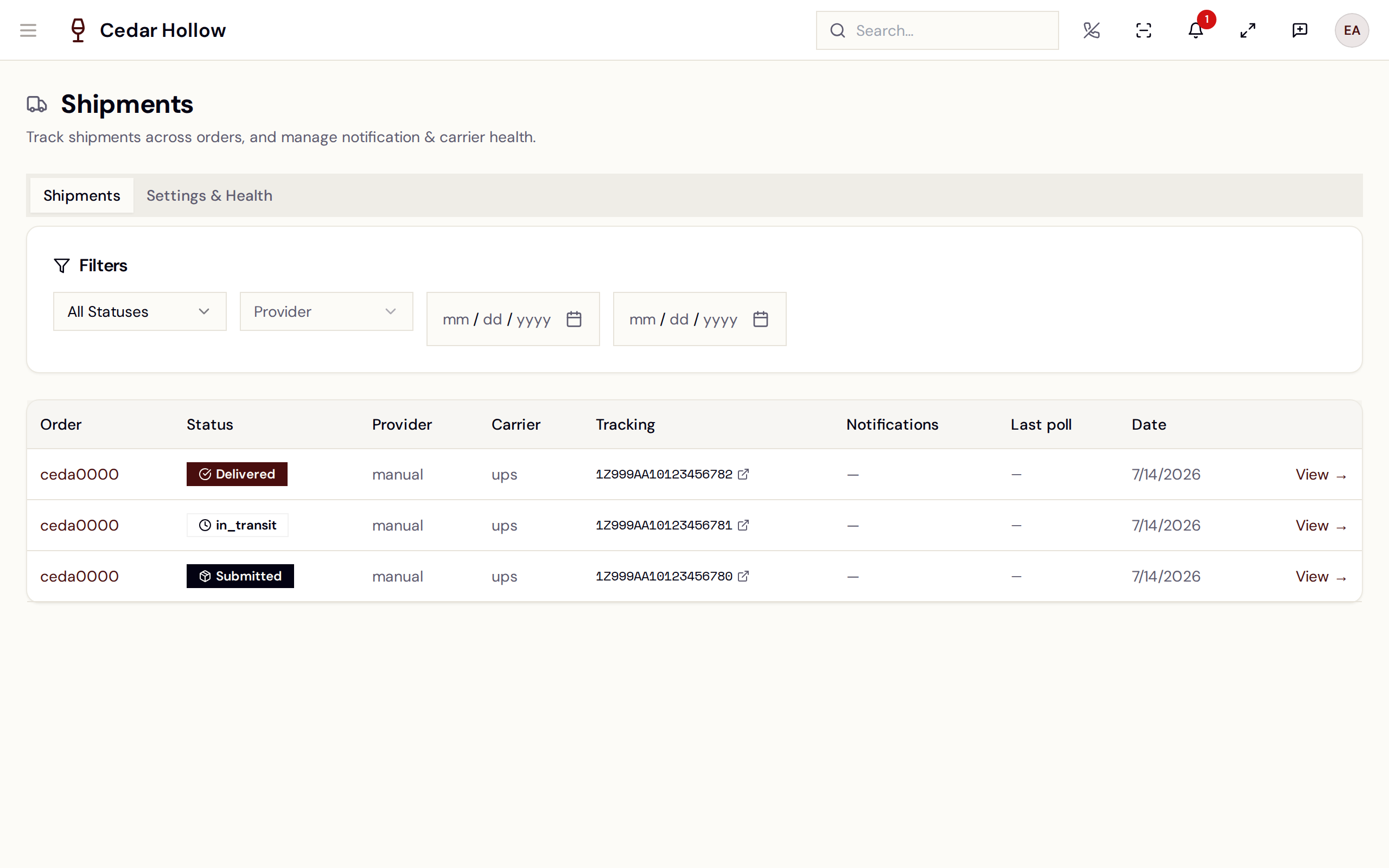
Task: Switch to Settings & Health tab
Action: click(x=209, y=196)
